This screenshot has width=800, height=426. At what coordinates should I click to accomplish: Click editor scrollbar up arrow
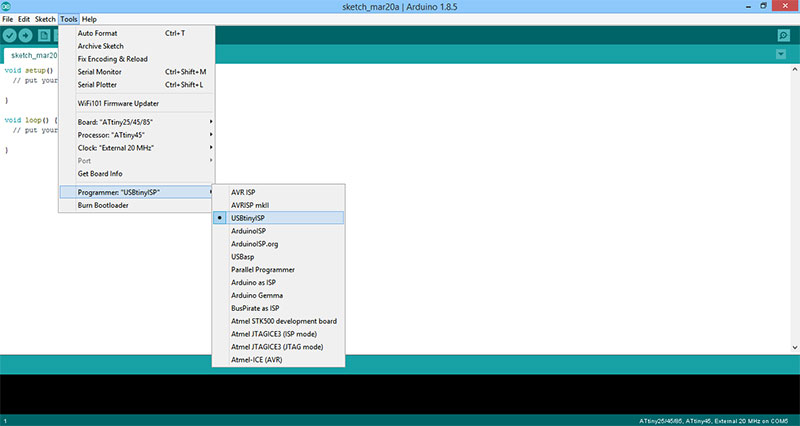pos(795,69)
